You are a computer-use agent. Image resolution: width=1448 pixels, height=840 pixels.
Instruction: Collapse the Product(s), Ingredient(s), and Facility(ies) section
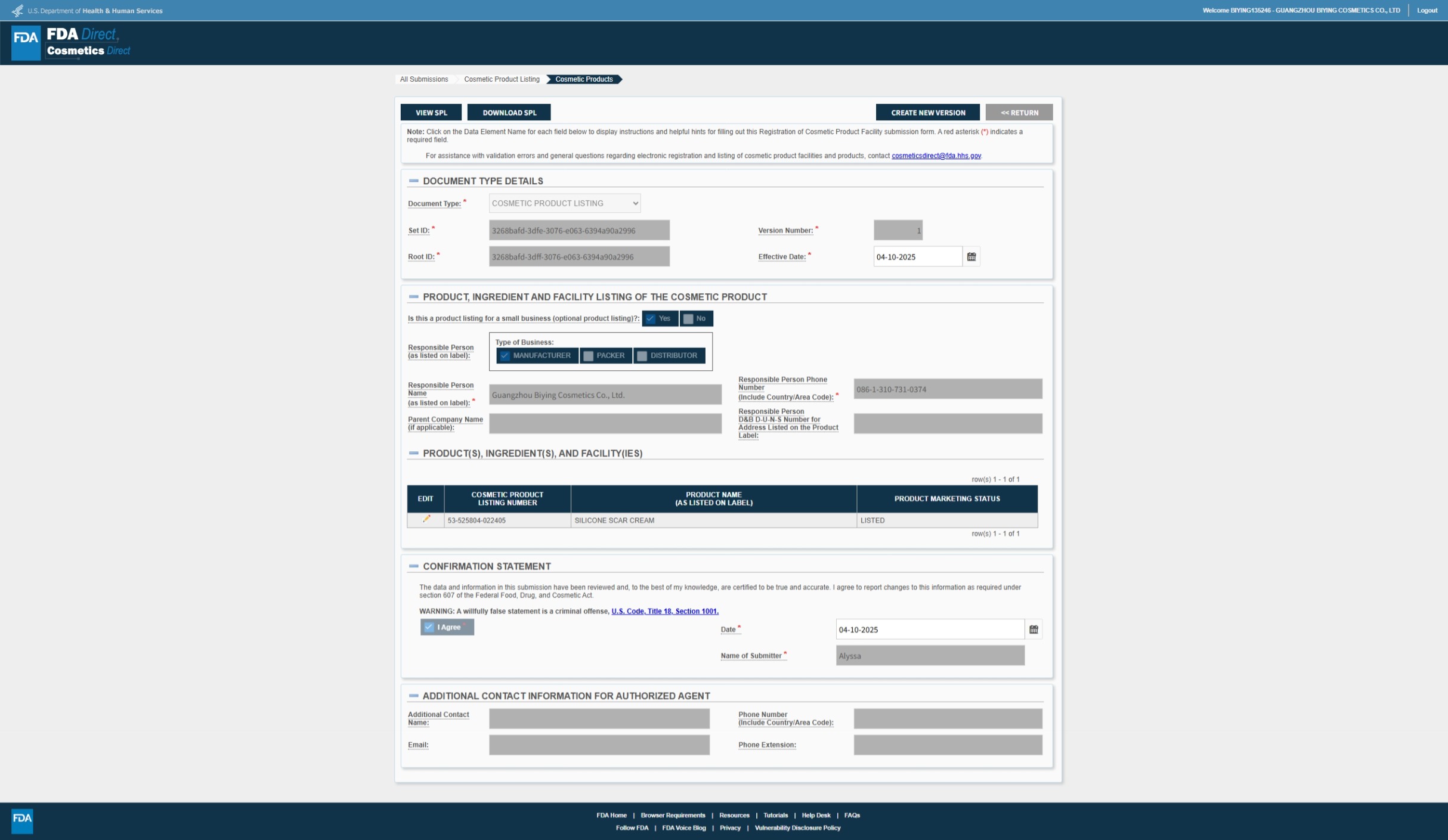[413, 453]
